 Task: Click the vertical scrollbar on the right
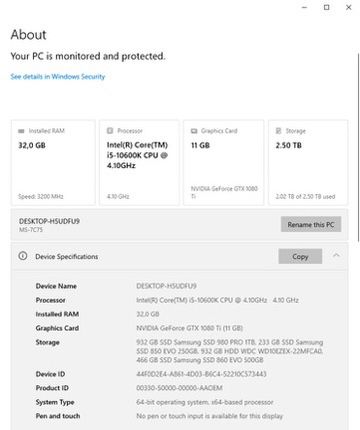coord(358,147)
